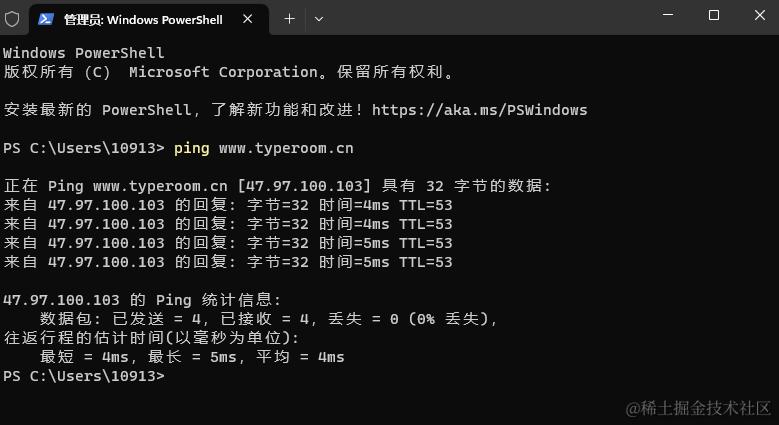Click the administrator shield icon in title bar
The width and height of the screenshot is (779, 425).
pos(12,18)
